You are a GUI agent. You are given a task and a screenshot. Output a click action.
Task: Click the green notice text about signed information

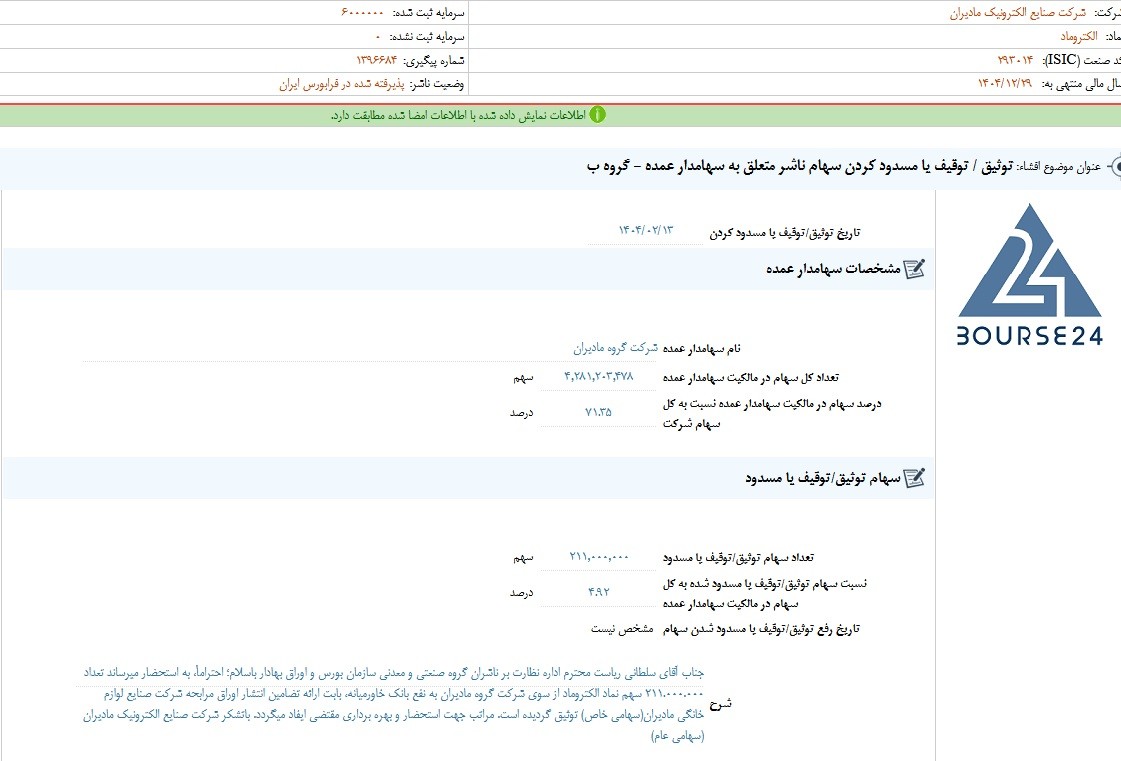[x=458, y=115]
